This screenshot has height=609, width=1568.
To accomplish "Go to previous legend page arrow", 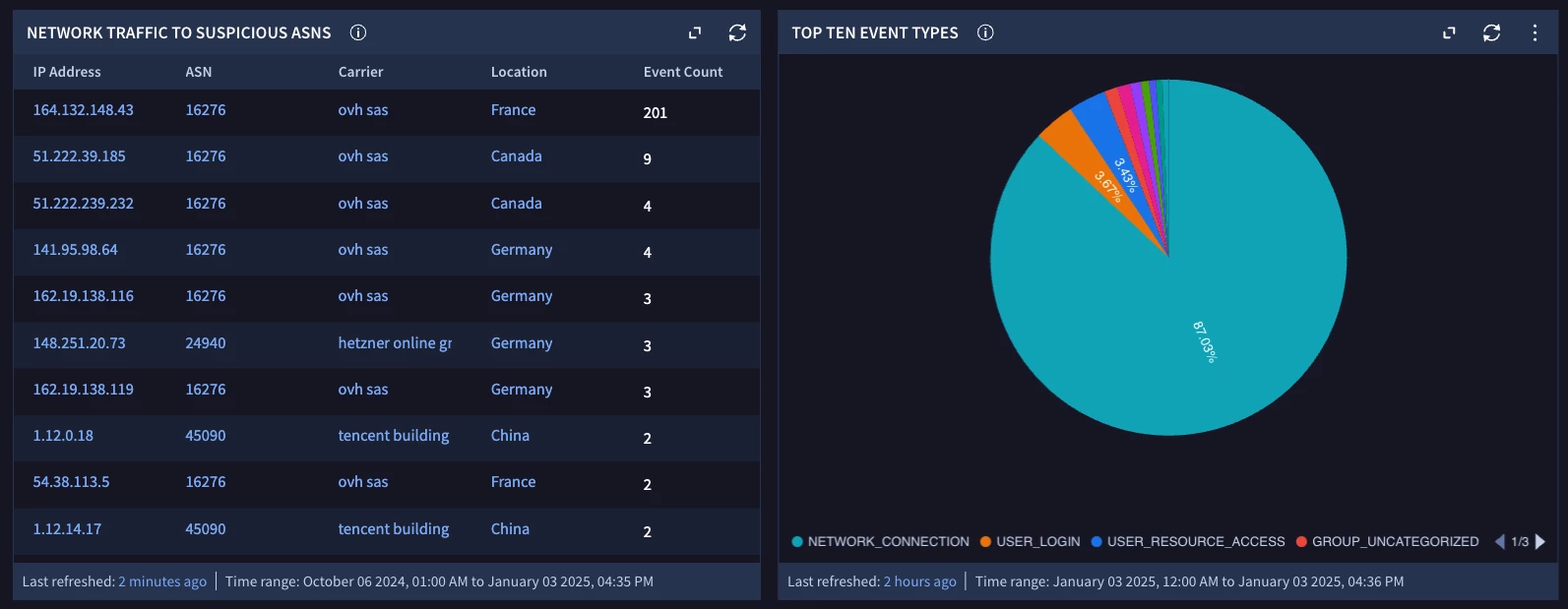I will coord(1500,541).
